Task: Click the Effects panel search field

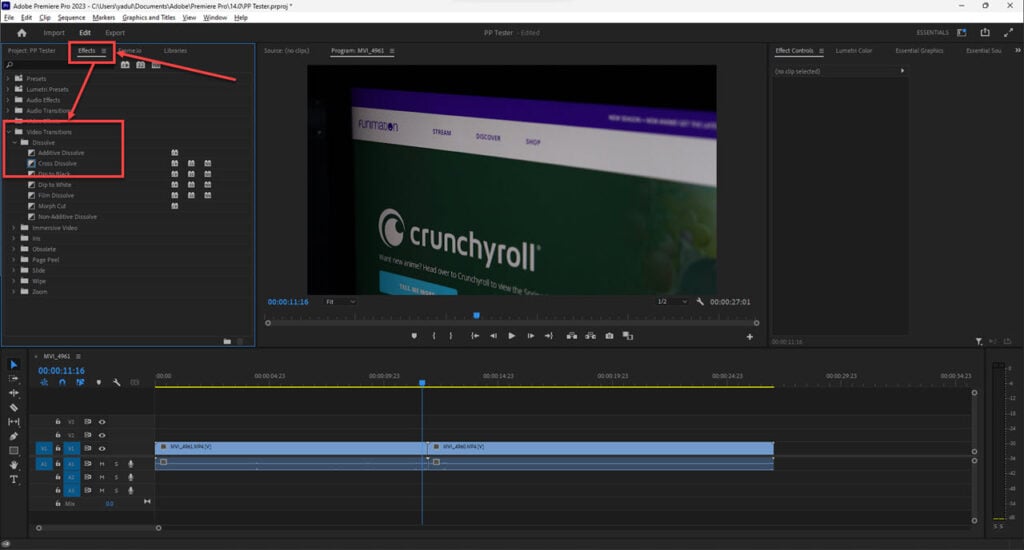Action: point(59,65)
